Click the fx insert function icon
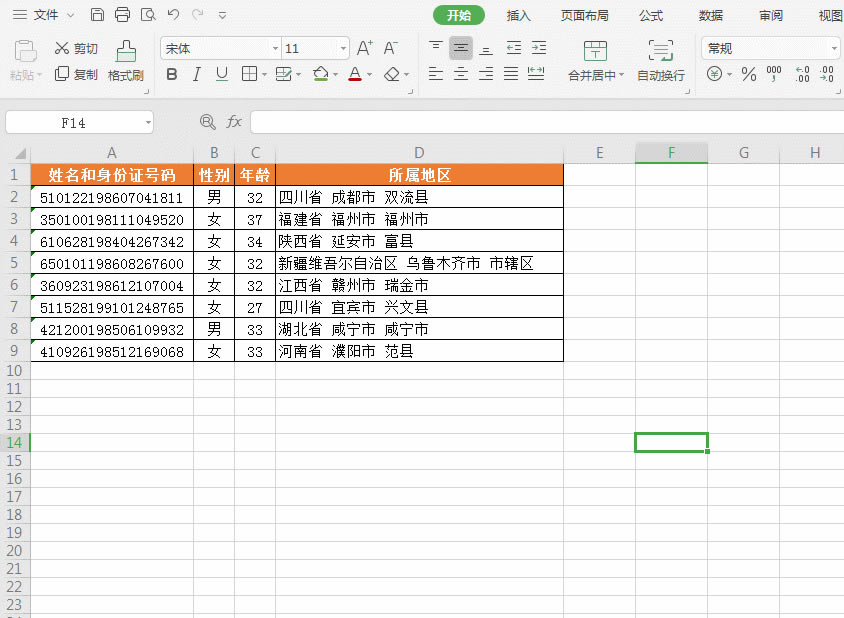844x618 pixels. click(x=234, y=122)
